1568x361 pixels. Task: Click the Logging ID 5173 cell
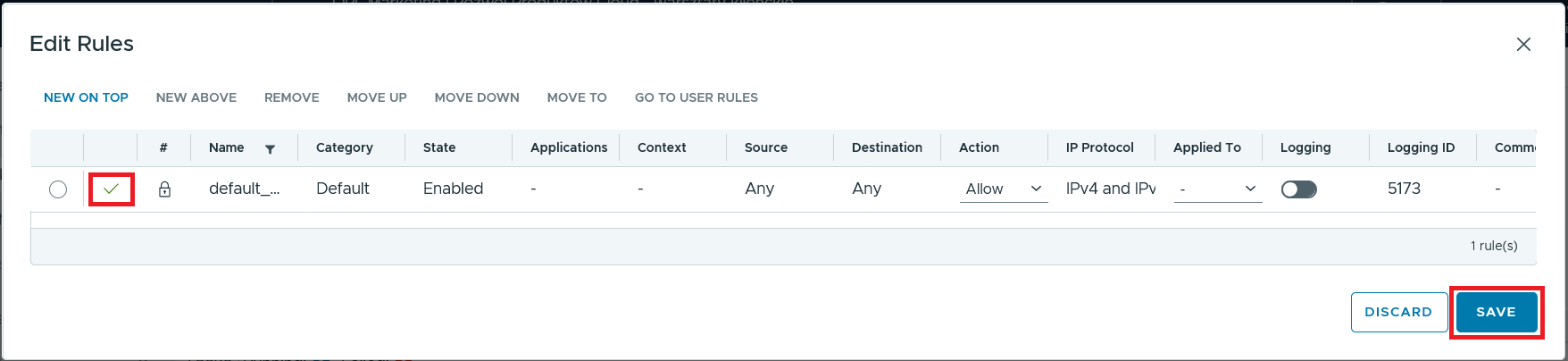(1404, 189)
